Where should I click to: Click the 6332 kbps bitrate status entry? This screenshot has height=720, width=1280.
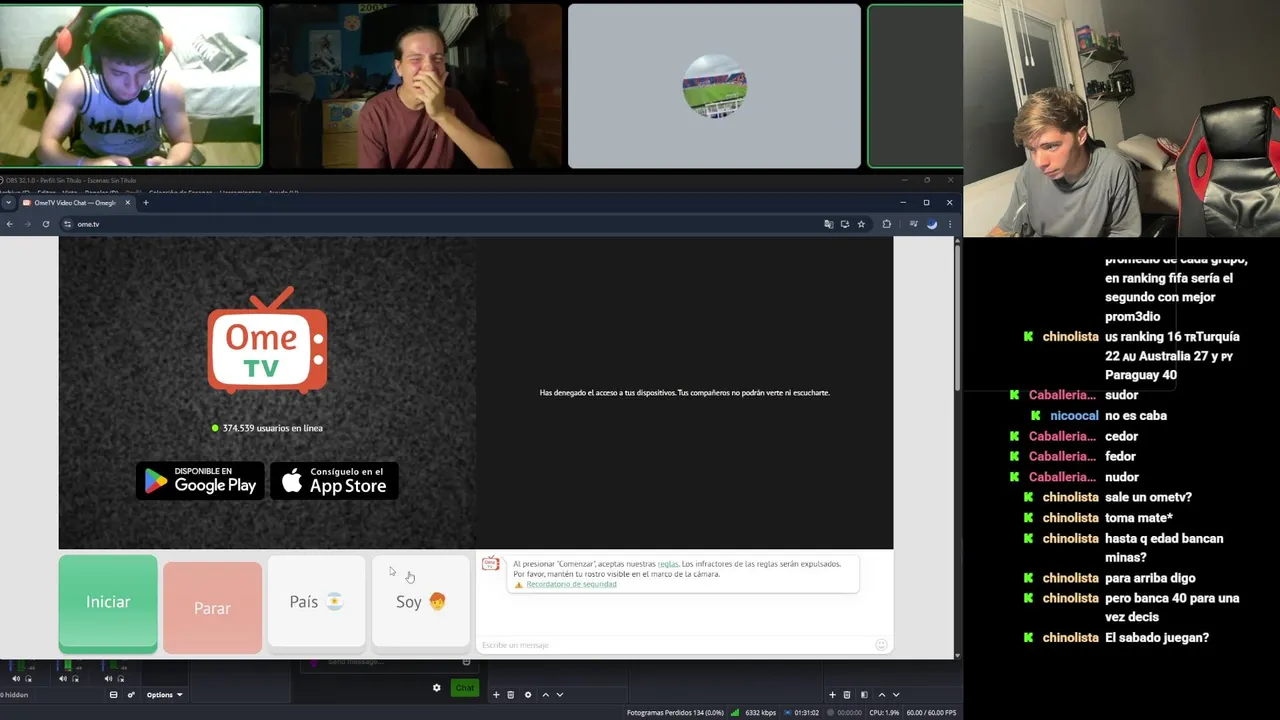(761, 713)
